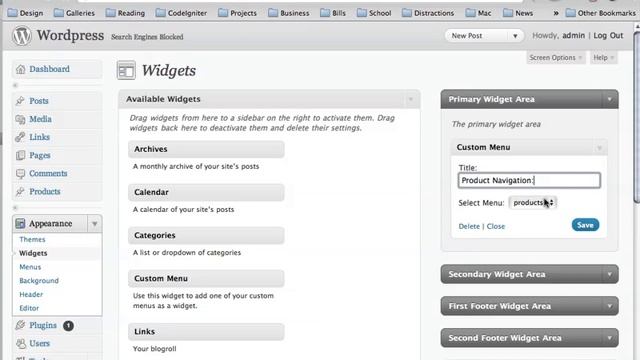Open the Menus submenu item

(30, 267)
